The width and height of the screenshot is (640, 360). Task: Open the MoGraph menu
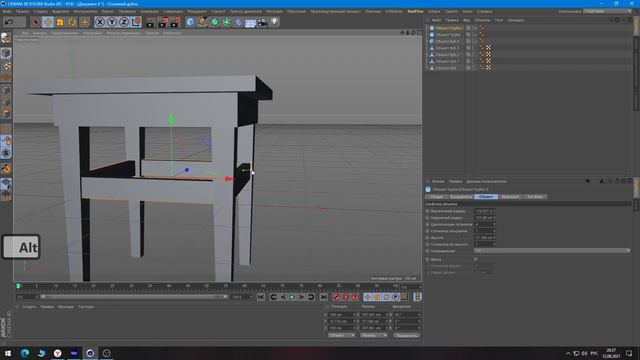(x=274, y=11)
